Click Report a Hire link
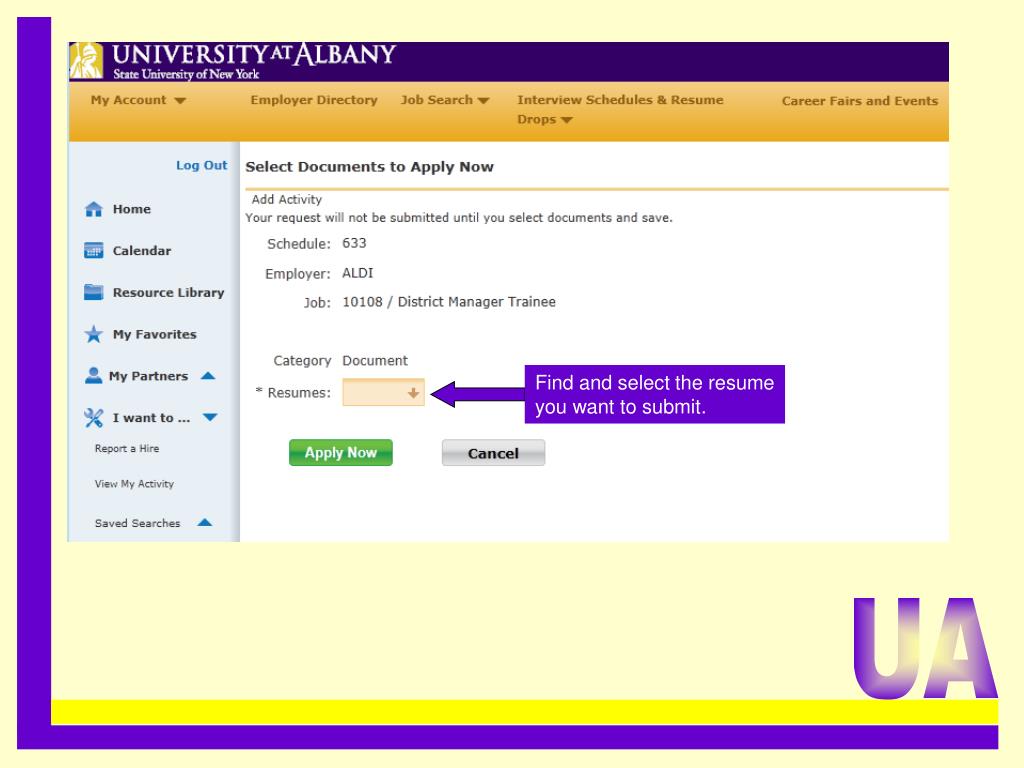Screen dimensions: 1024x768 tap(127, 449)
